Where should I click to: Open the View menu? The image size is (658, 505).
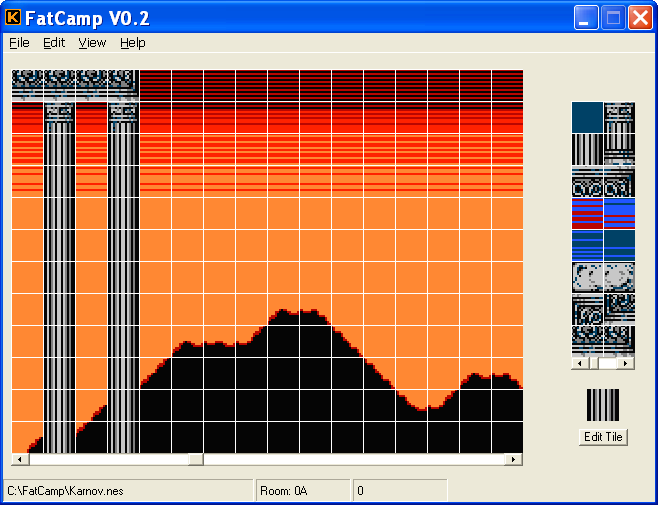pyautogui.click(x=92, y=43)
